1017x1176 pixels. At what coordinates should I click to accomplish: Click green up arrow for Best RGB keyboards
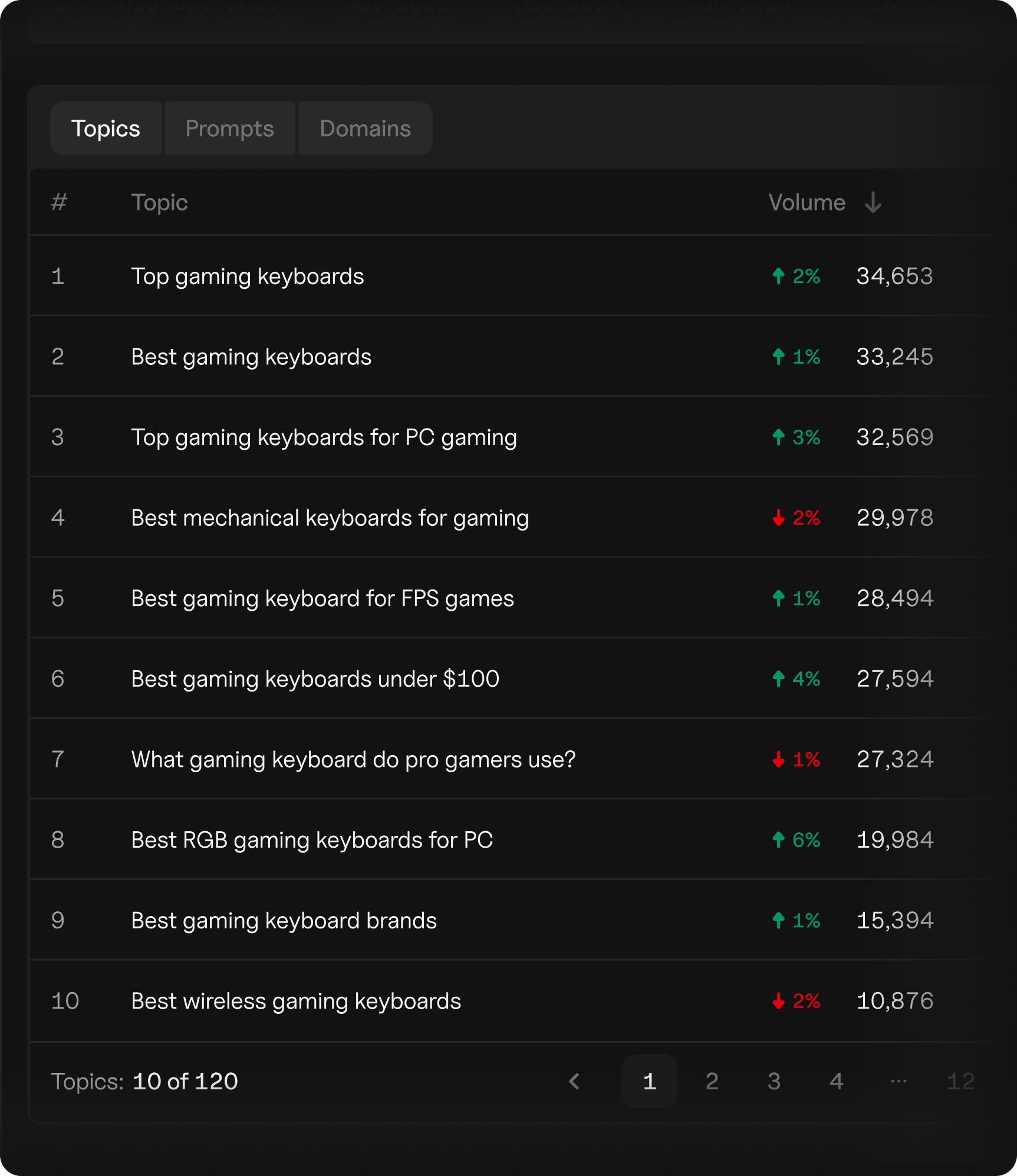pos(778,839)
